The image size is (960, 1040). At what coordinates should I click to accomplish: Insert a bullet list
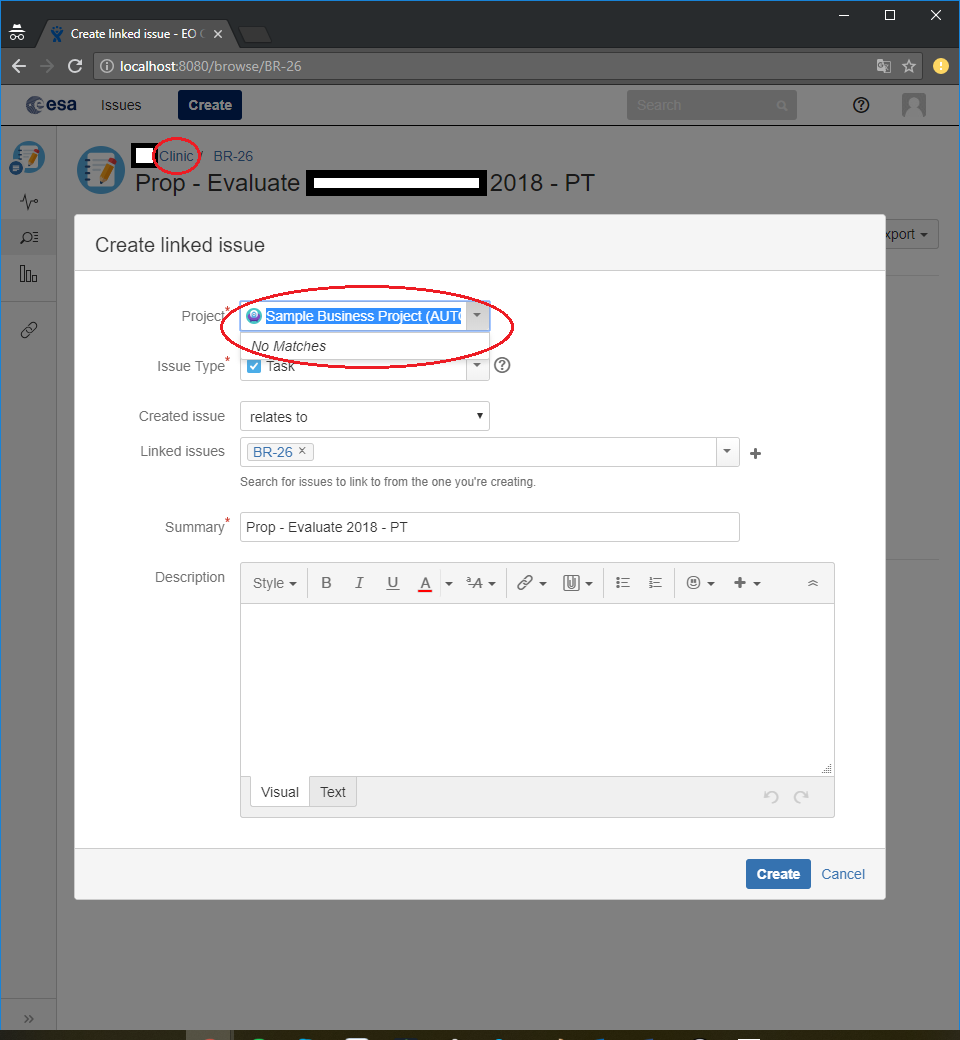(622, 583)
